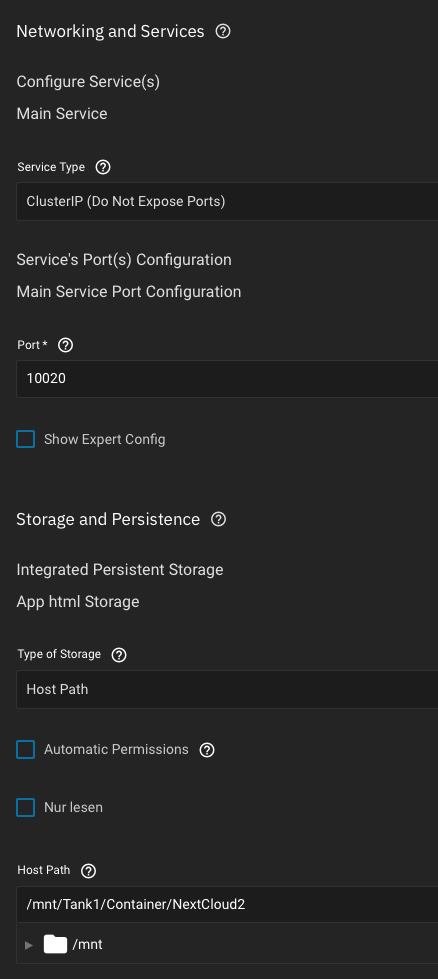Click the Nur lesen label text
Screen dimensions: 438x979
(74, 807)
